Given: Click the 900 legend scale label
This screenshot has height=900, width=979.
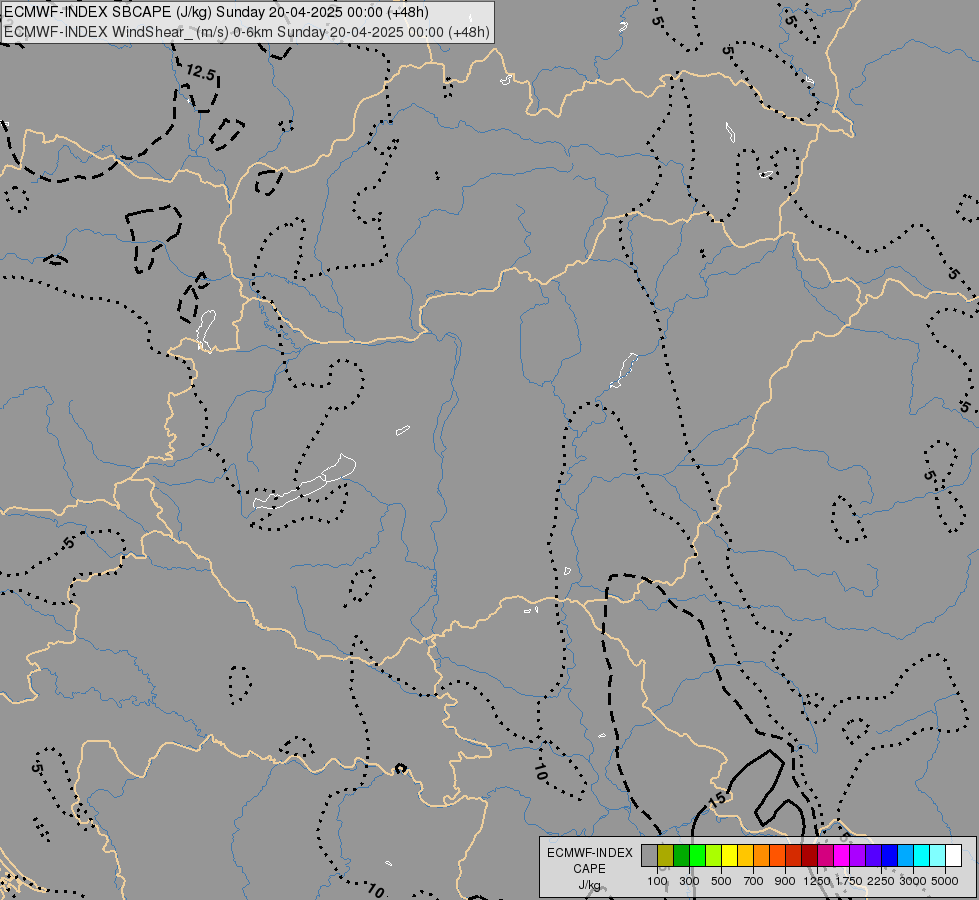Looking at the screenshot, I should click(x=785, y=881).
